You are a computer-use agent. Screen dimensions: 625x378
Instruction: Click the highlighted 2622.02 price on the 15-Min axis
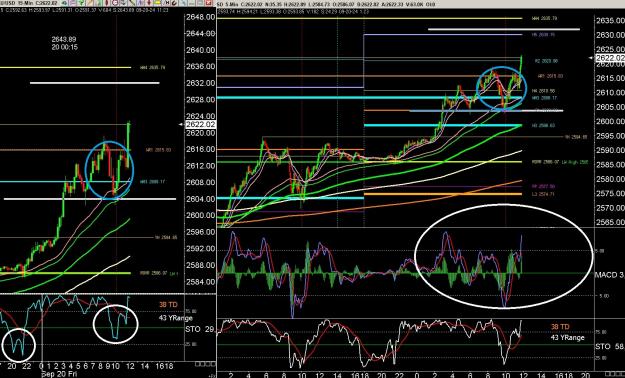click(201, 124)
